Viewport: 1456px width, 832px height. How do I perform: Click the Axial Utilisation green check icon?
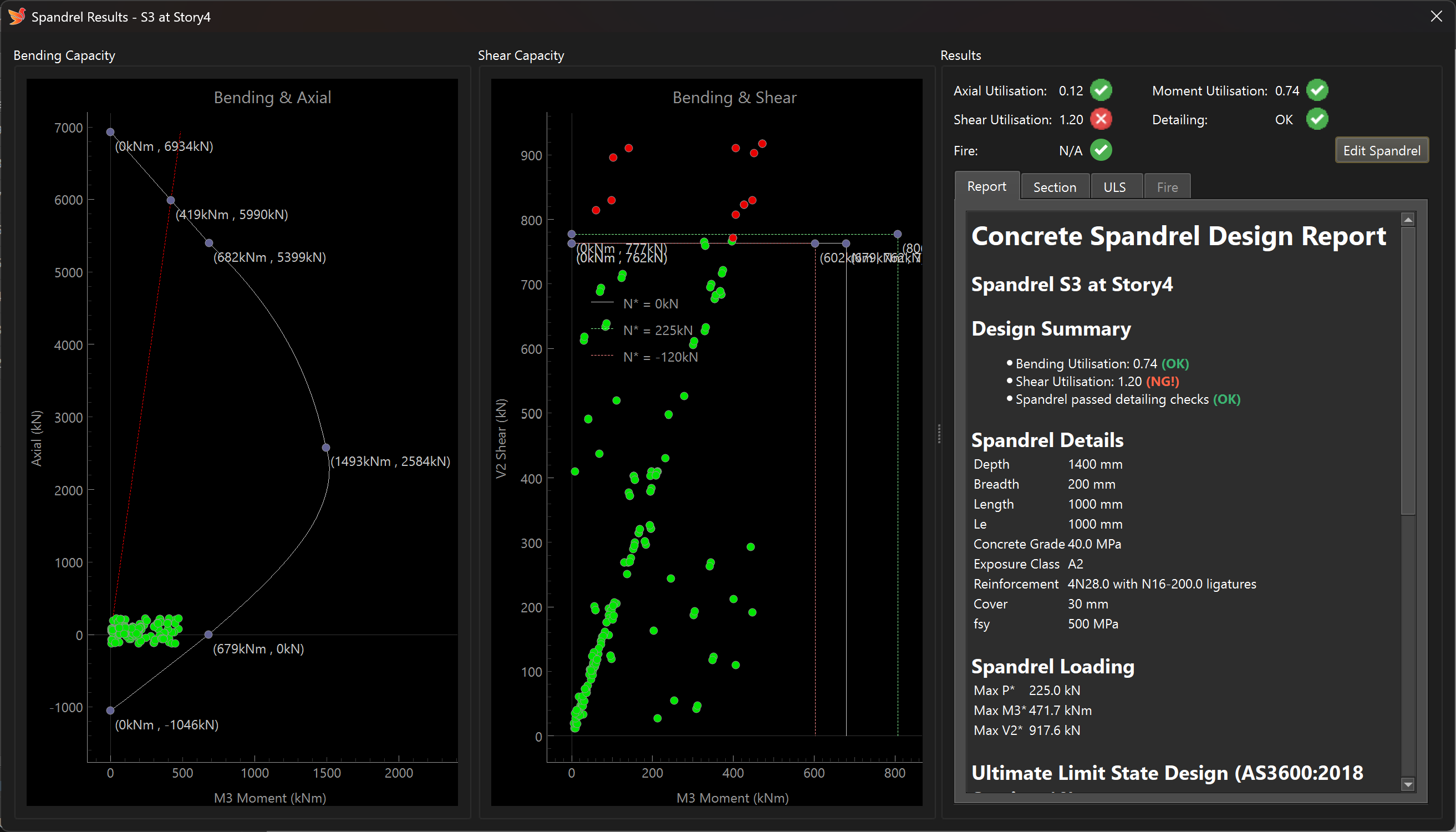click(1101, 90)
